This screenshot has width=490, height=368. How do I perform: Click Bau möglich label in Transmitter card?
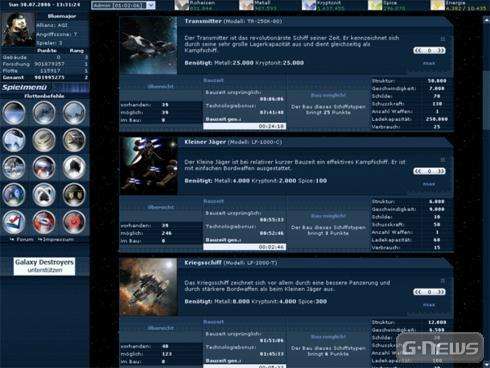(328, 95)
